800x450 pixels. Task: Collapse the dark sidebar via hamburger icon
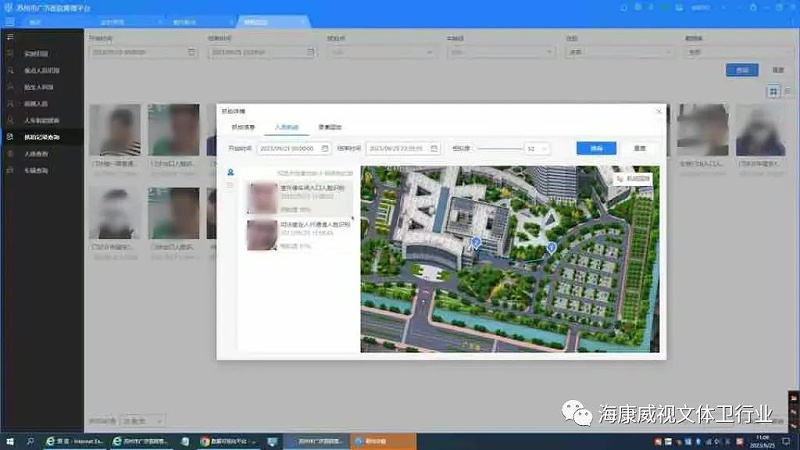[10, 37]
